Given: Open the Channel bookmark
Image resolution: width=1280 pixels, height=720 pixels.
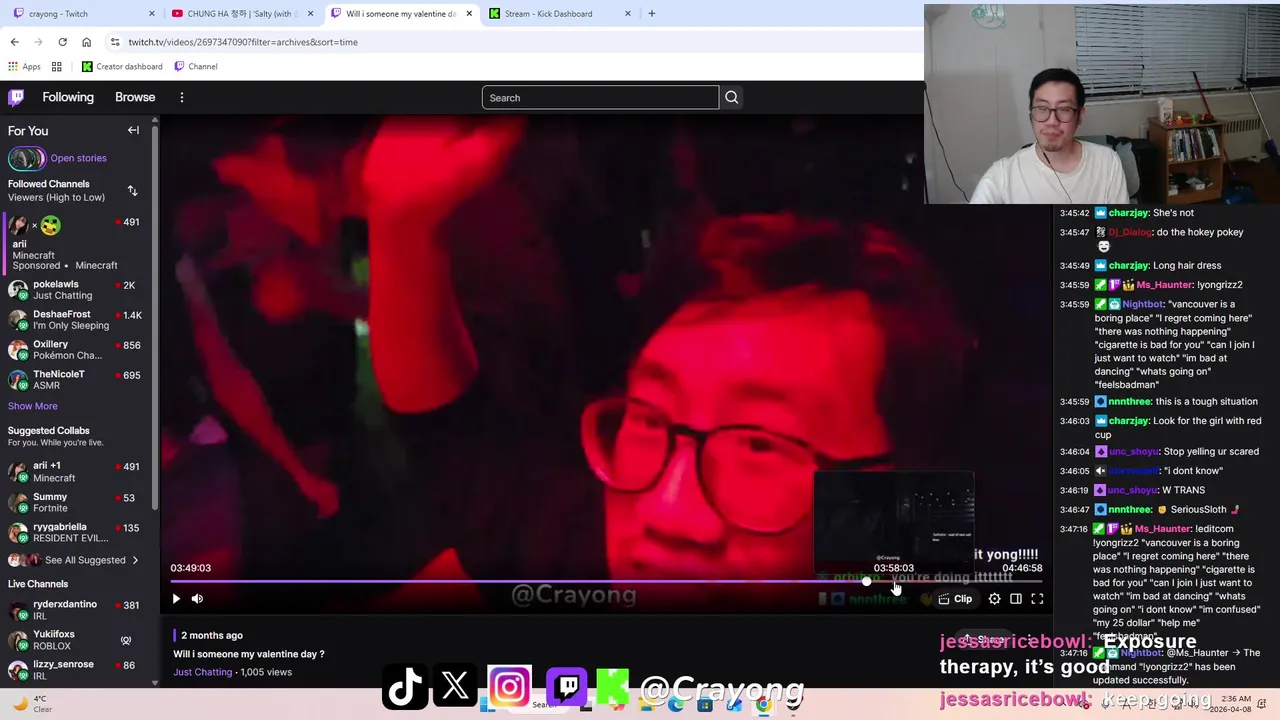Looking at the screenshot, I should tap(196, 66).
